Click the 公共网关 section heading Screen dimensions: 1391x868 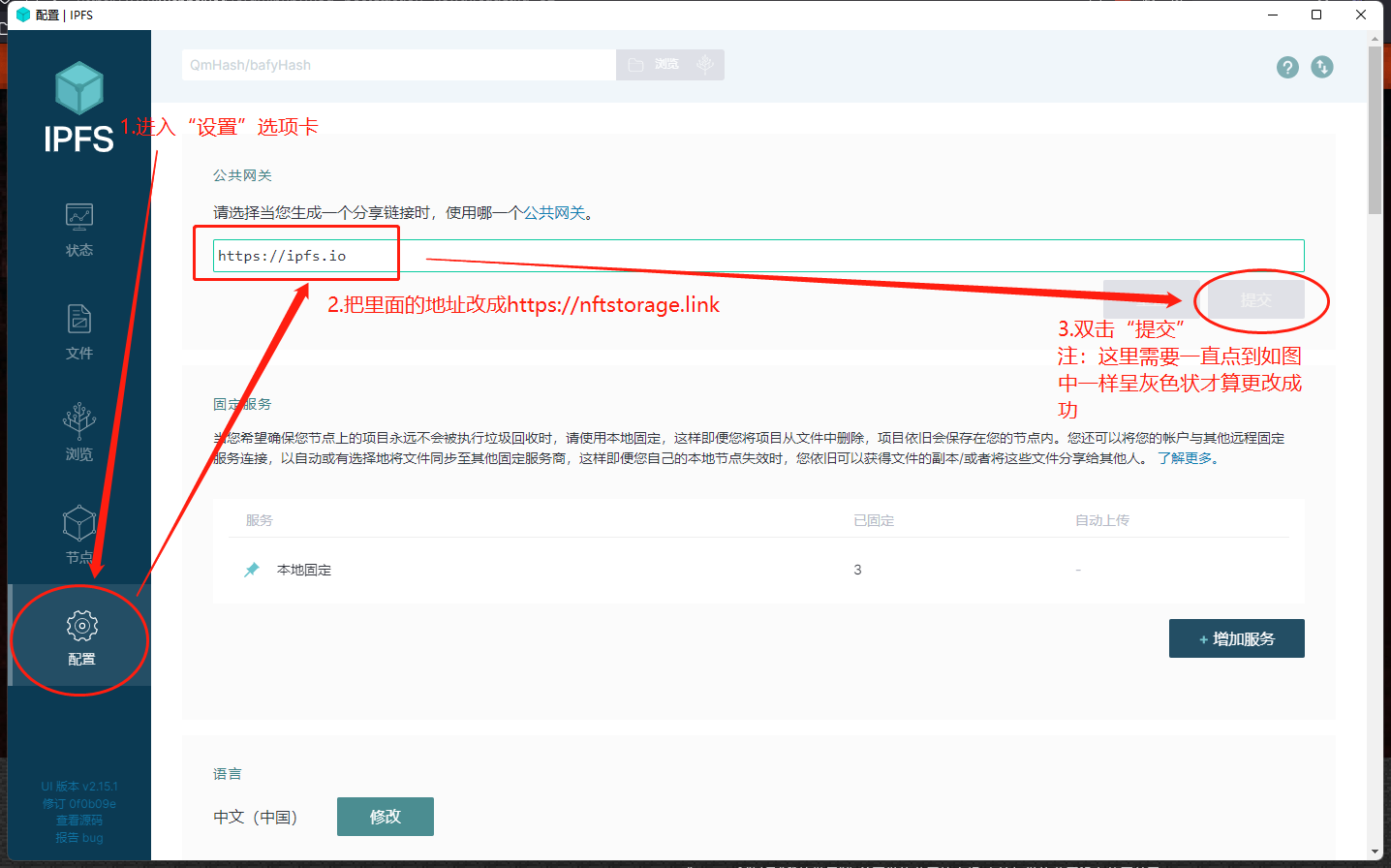pyautogui.click(x=242, y=175)
